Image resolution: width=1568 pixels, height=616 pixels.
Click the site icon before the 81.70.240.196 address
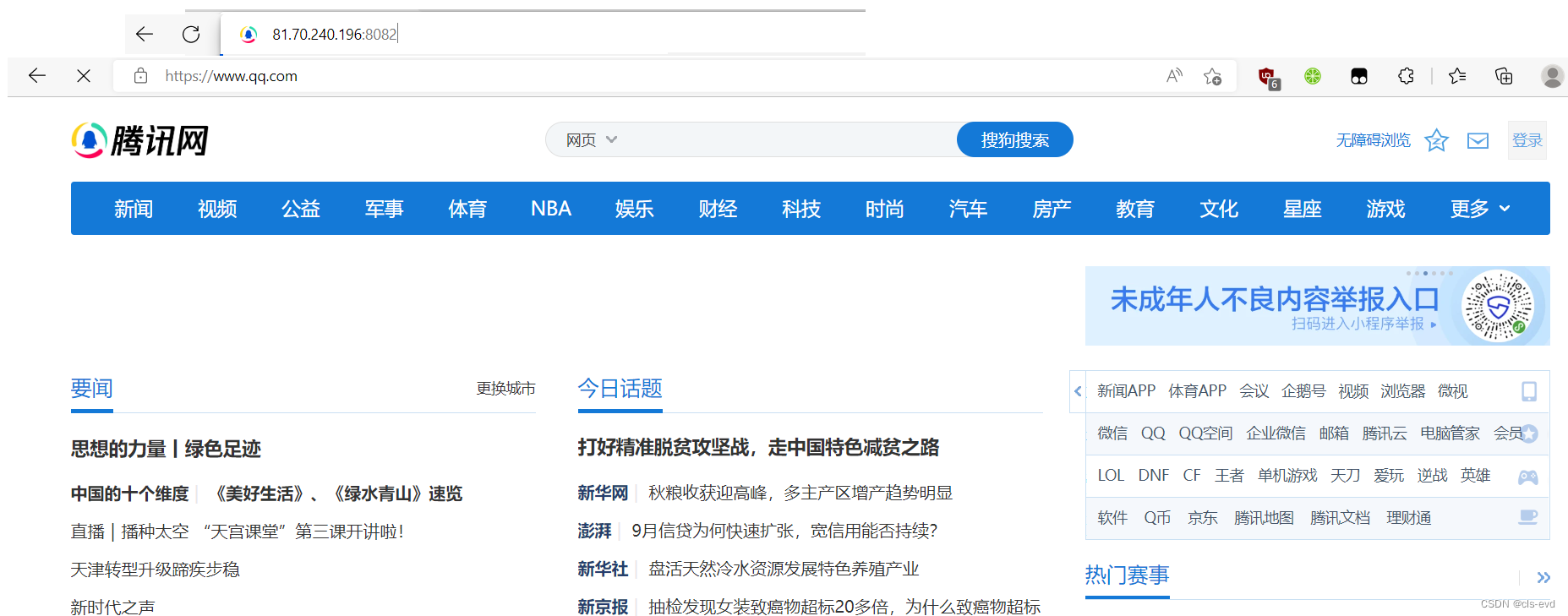[x=248, y=34]
